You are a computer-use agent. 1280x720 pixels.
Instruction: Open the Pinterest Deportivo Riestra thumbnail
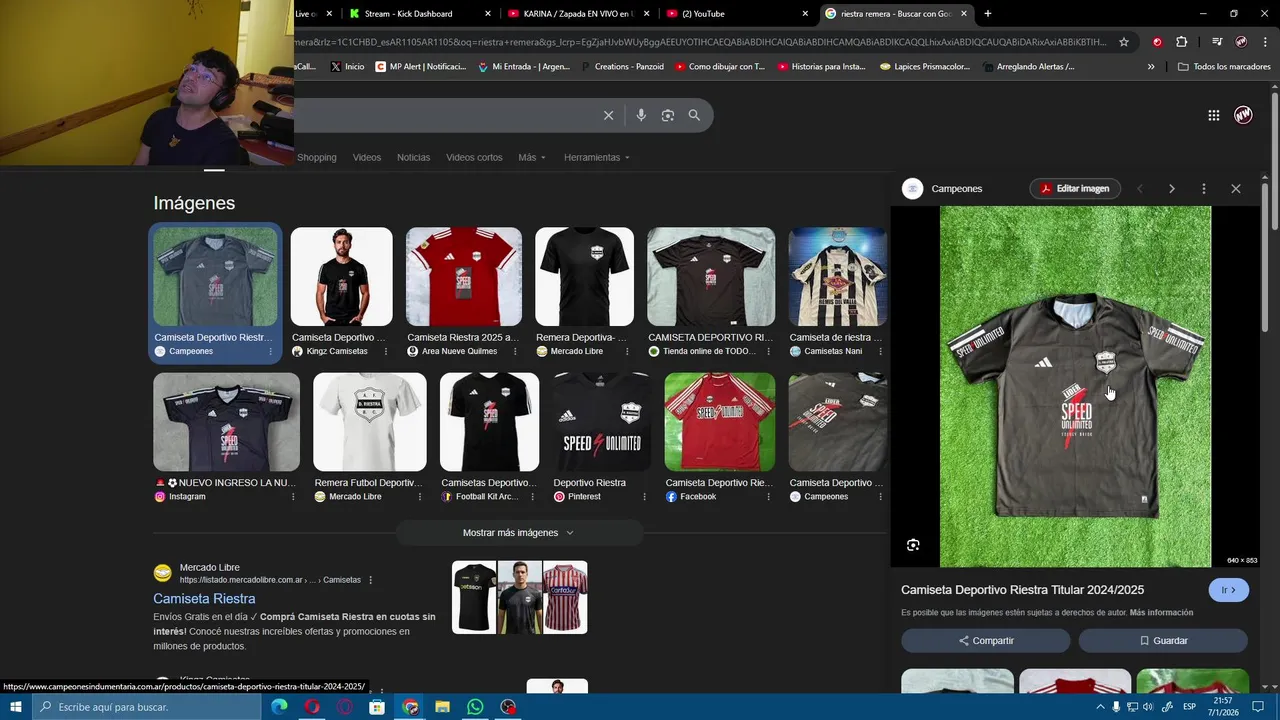point(602,422)
